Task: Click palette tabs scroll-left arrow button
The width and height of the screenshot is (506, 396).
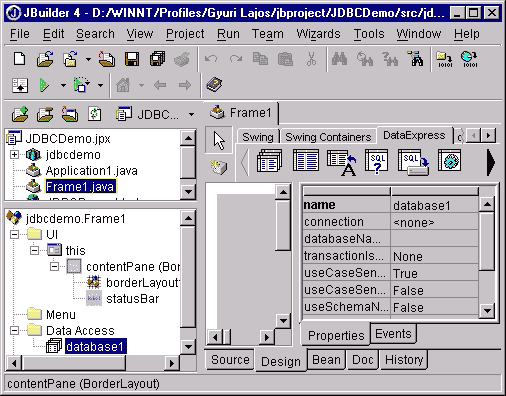Action: [x=474, y=136]
